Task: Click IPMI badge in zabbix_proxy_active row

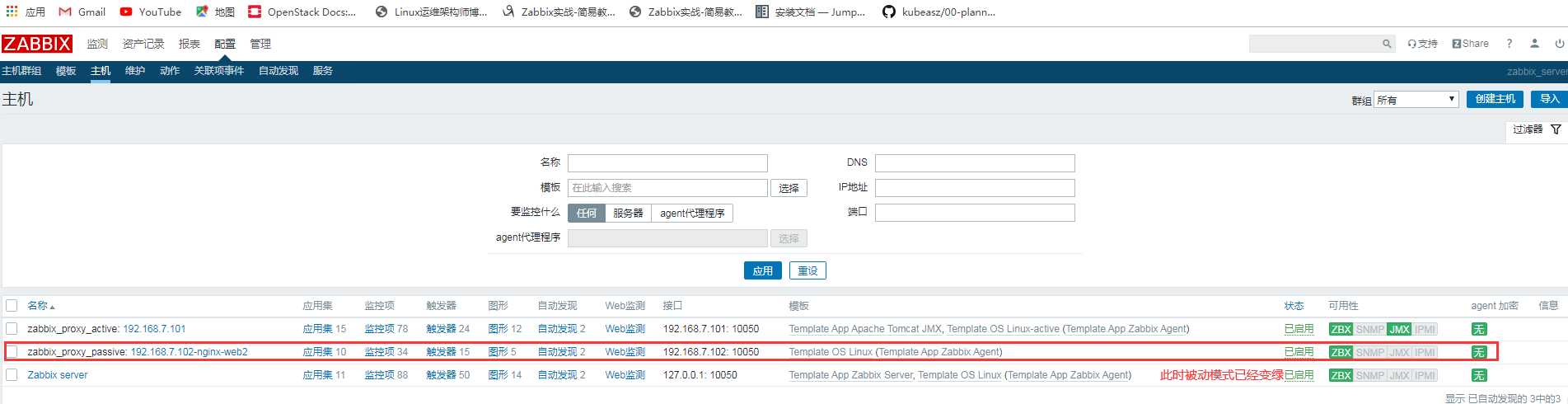Action: click(1425, 329)
